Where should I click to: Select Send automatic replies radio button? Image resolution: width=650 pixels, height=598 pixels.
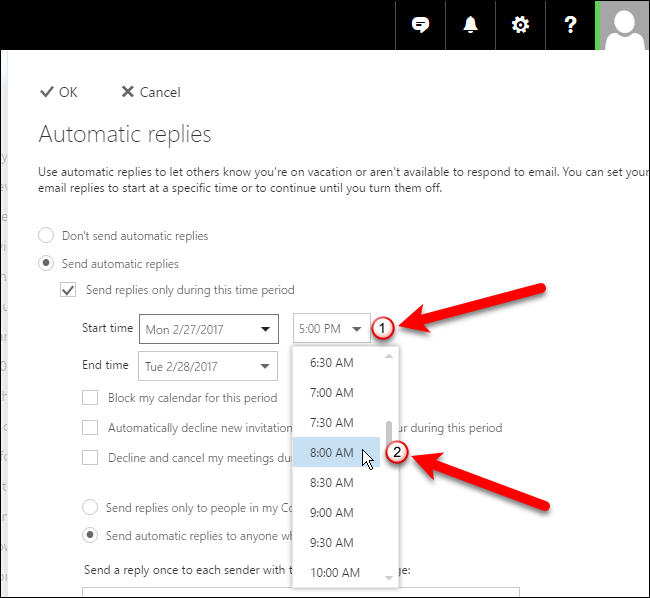pos(46,264)
